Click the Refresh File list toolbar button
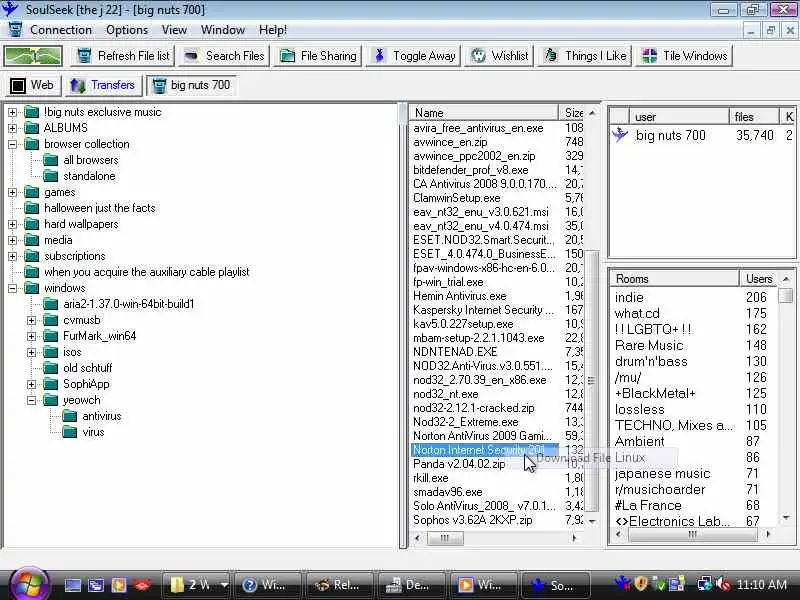Viewport: 800px width, 600px height. pyautogui.click(x=123, y=56)
